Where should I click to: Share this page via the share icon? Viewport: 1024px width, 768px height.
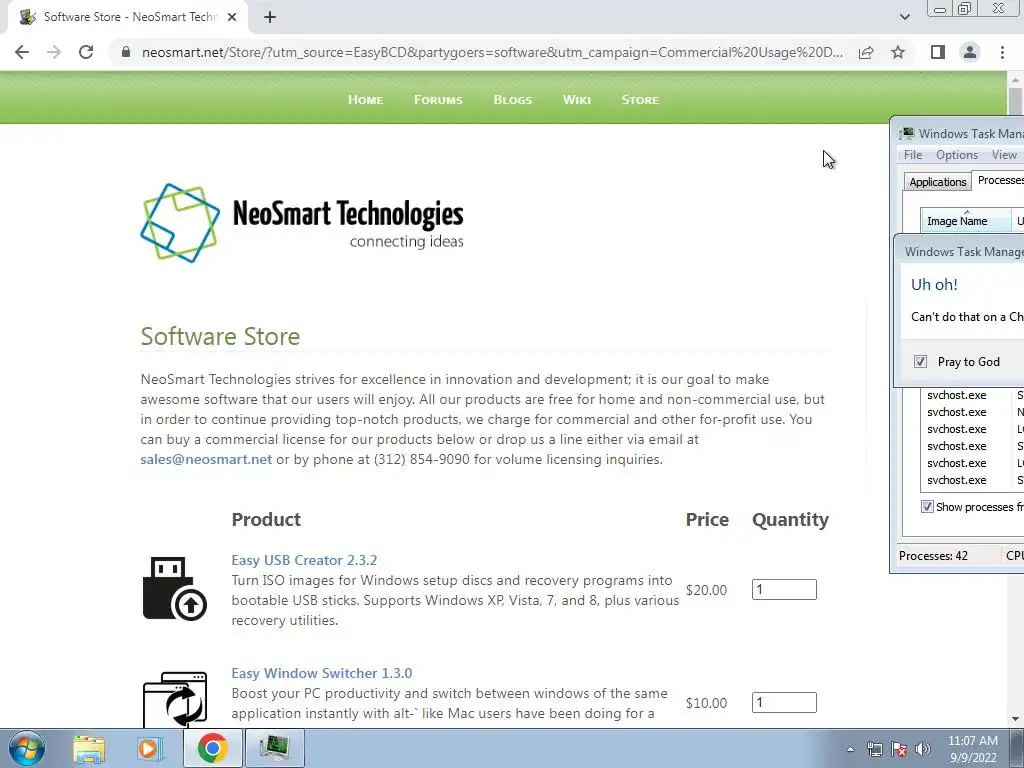click(866, 52)
